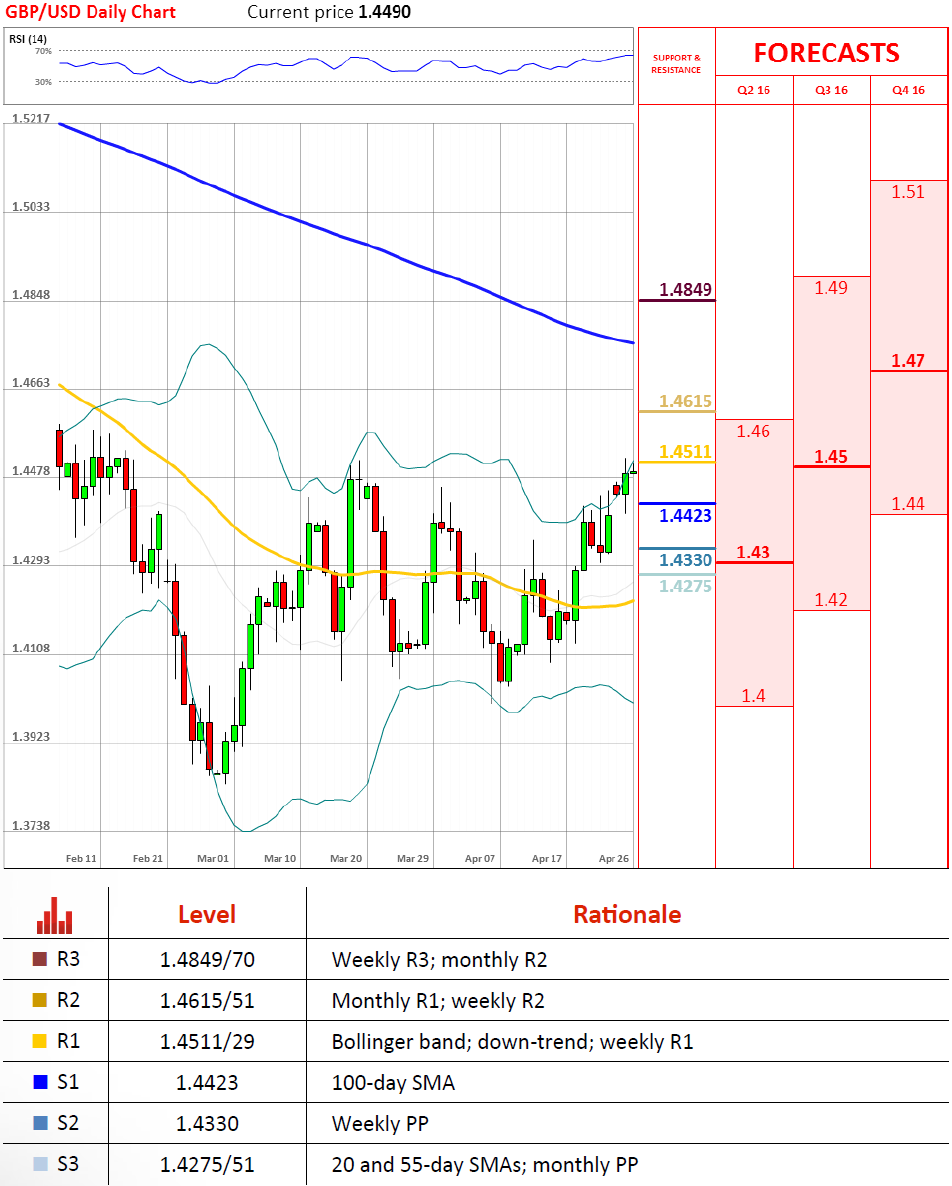Select the Q2 16 forecast column header
Image resolution: width=952 pixels, height=1186 pixels.
point(754,90)
